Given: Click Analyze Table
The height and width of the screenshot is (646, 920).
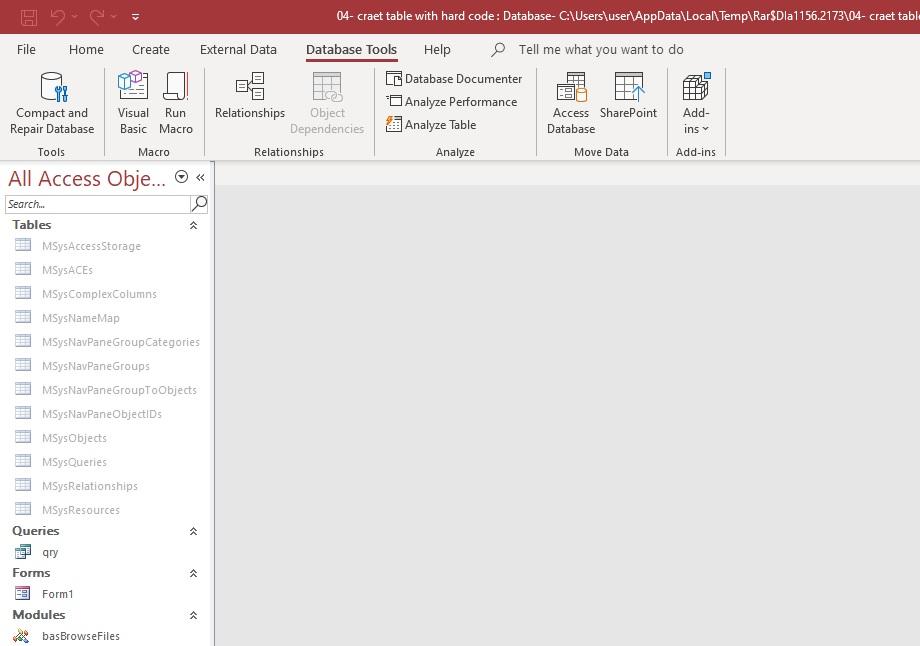Looking at the screenshot, I should [x=431, y=124].
